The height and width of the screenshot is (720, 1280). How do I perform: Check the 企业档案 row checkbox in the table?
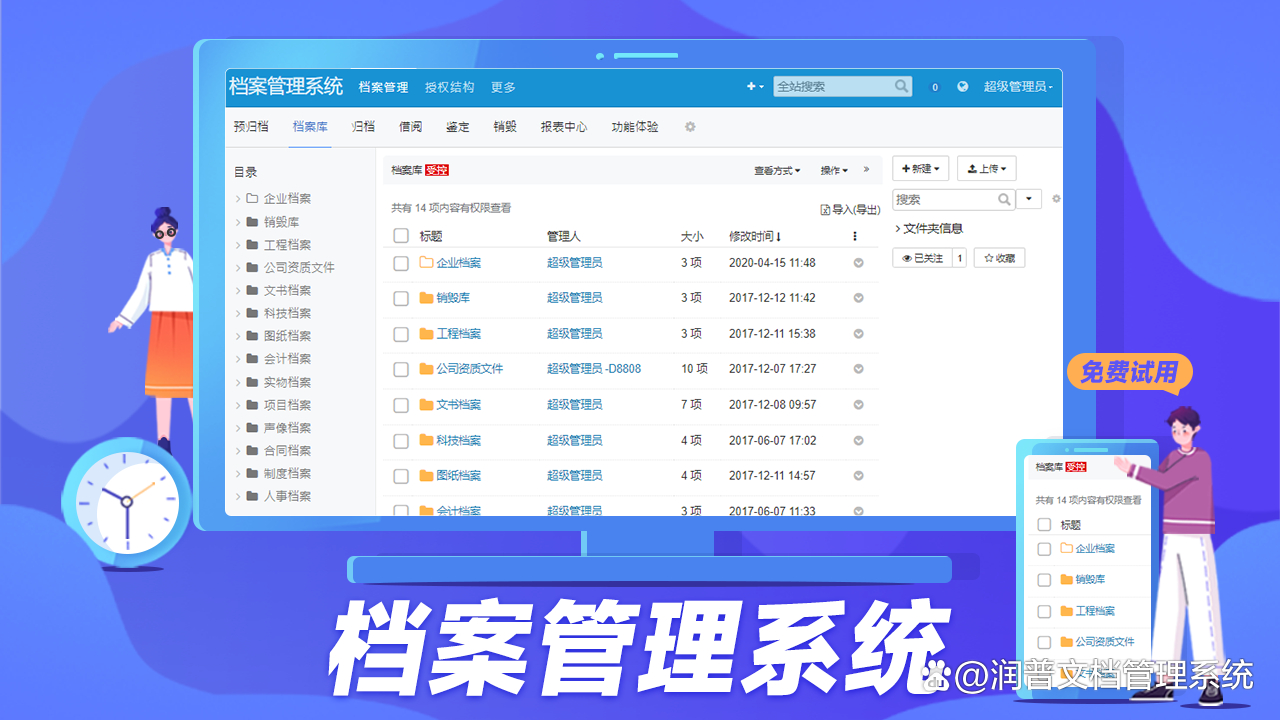[x=401, y=263]
